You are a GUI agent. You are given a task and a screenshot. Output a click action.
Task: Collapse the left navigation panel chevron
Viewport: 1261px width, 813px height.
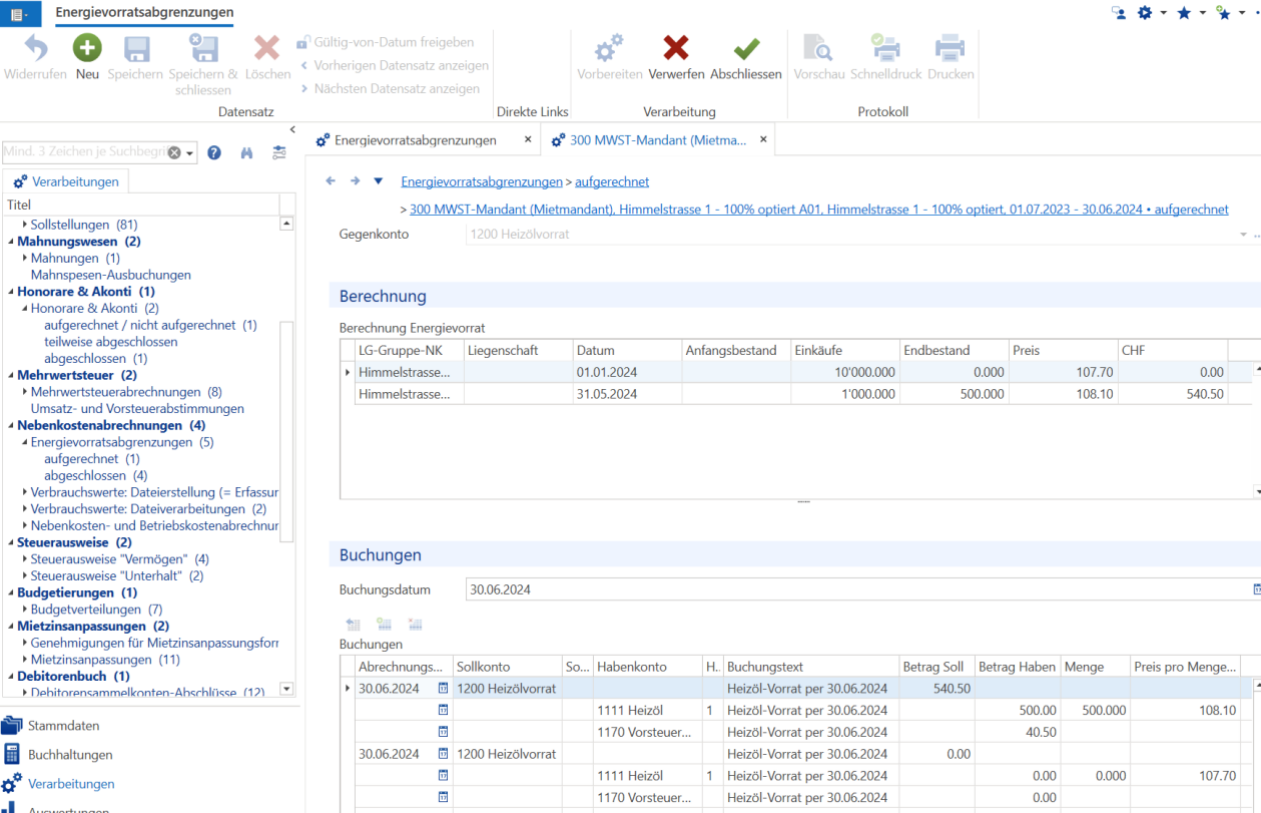pyautogui.click(x=293, y=130)
